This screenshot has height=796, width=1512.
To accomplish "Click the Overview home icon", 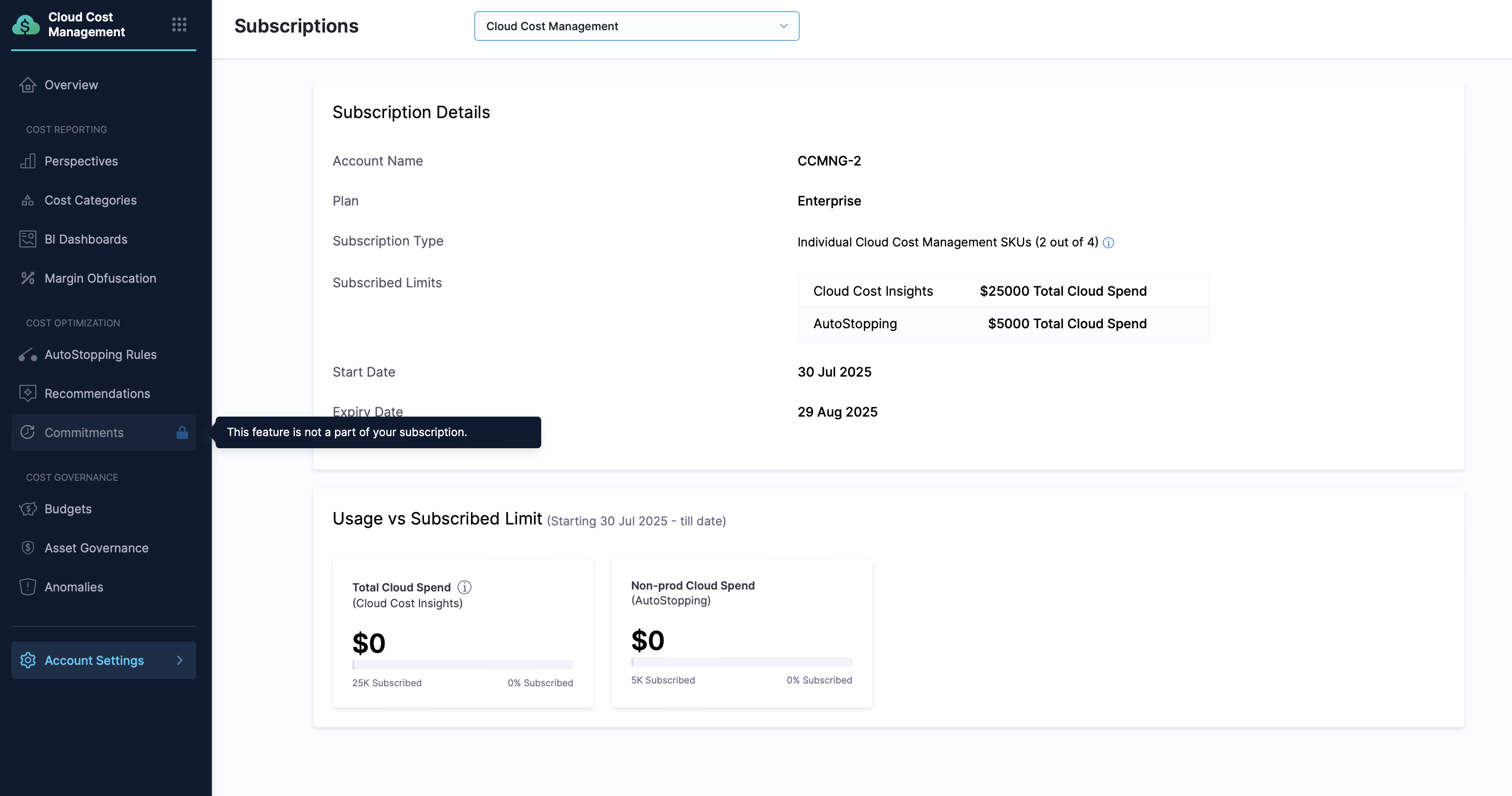I will [x=27, y=85].
